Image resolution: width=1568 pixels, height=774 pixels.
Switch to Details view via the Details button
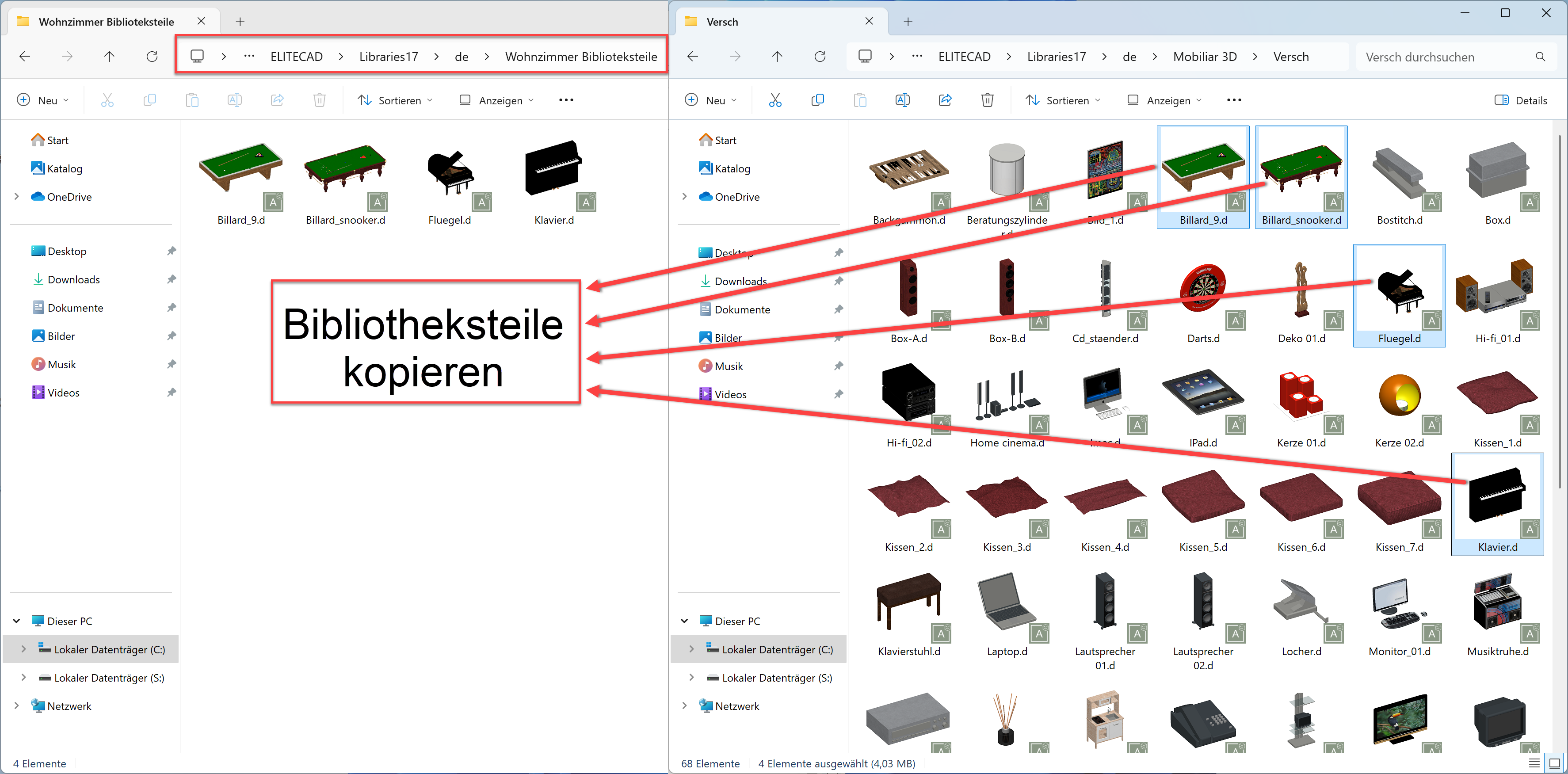point(1521,100)
